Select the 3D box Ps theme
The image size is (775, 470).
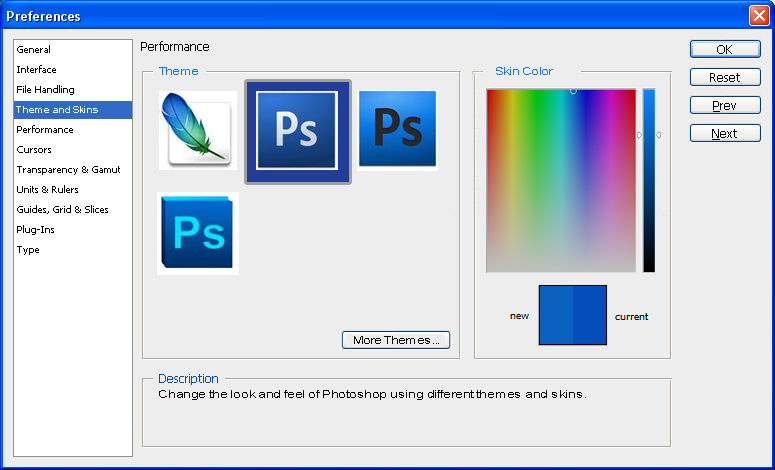(x=198, y=233)
